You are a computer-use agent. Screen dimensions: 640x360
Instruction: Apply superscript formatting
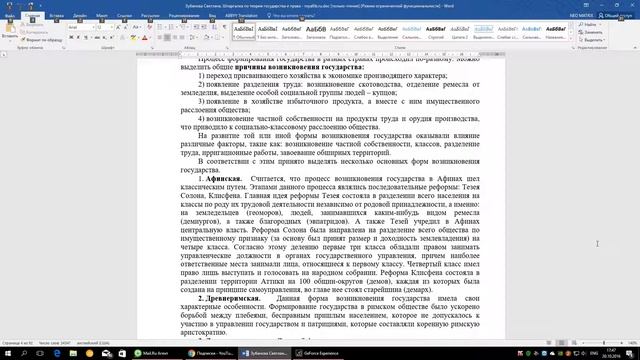point(111,38)
